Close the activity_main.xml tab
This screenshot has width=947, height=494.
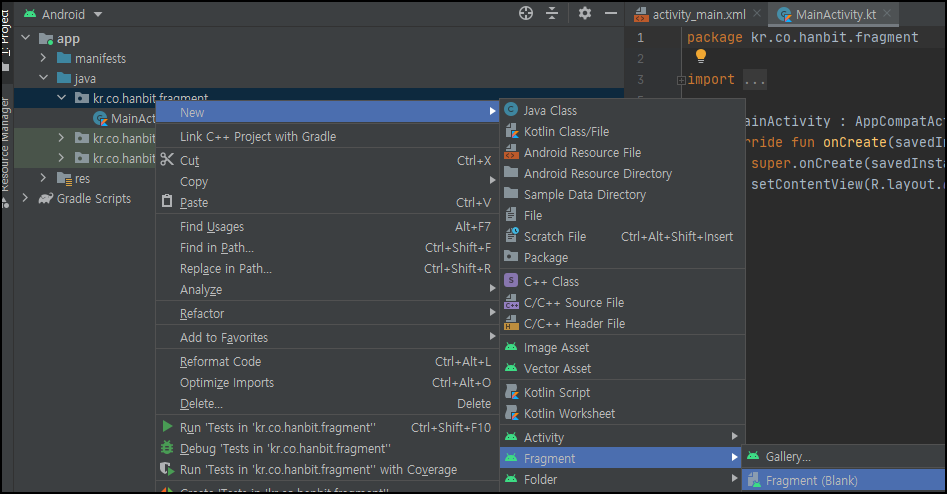click(757, 13)
